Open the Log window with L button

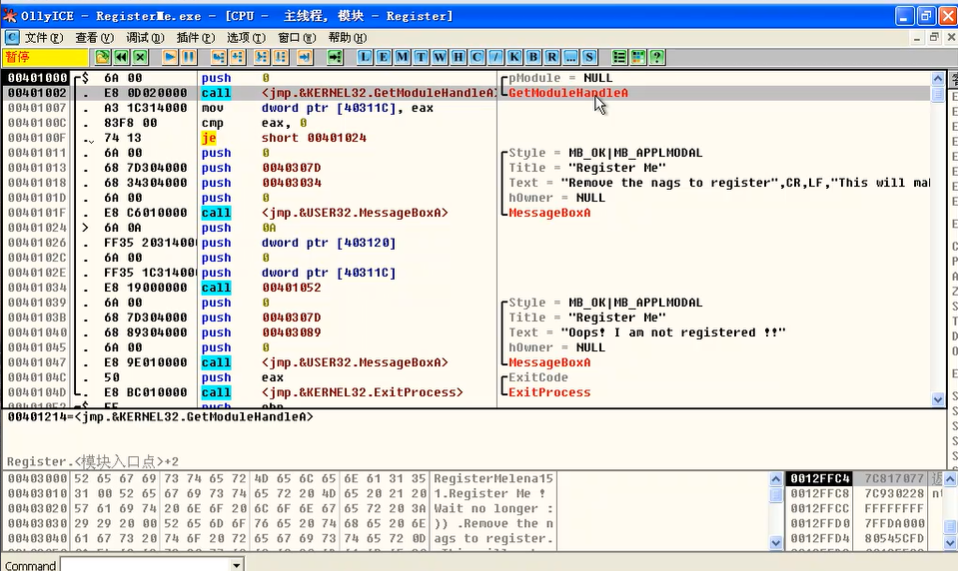coord(365,57)
